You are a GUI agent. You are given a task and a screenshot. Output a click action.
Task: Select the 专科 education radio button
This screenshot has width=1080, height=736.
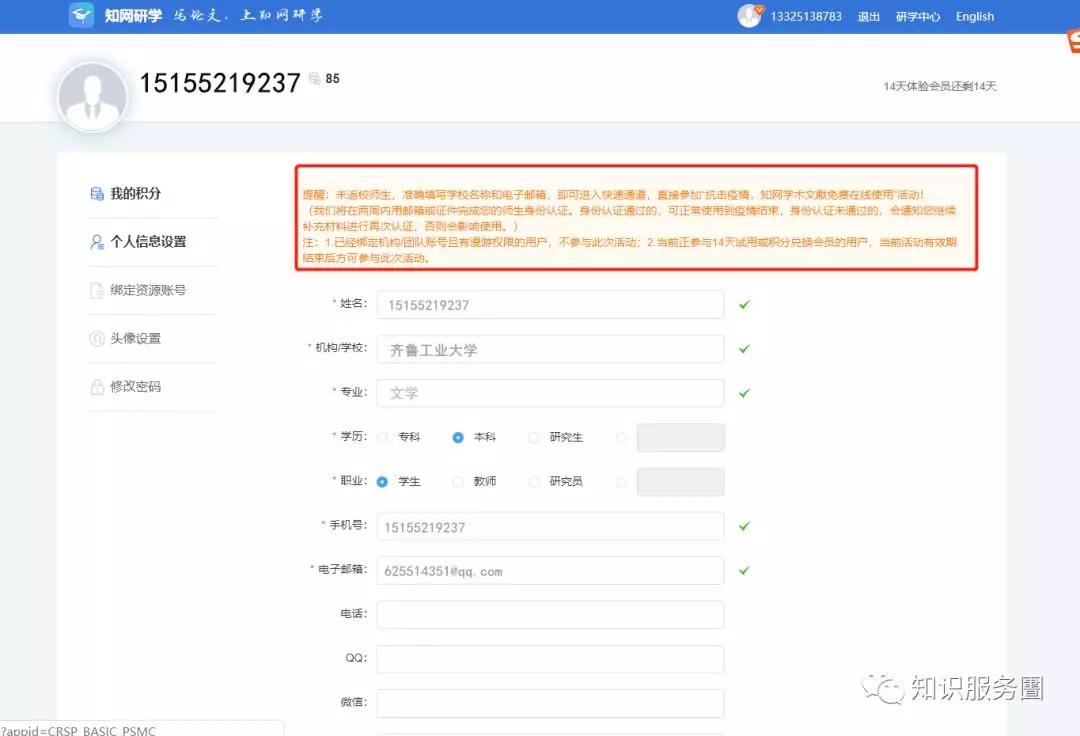pos(382,437)
